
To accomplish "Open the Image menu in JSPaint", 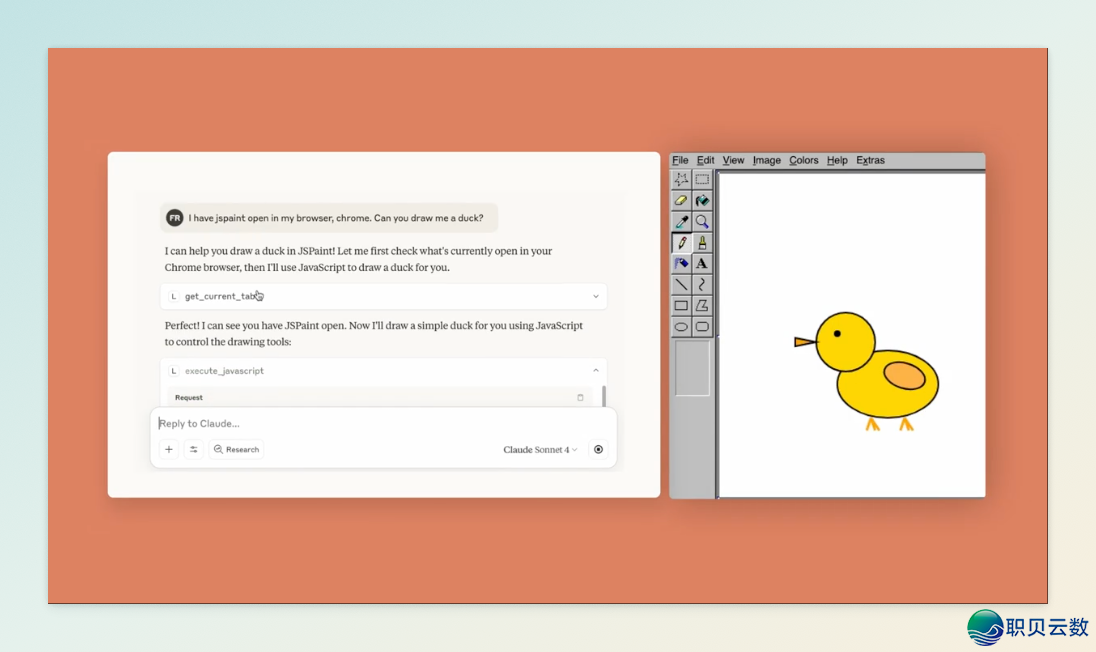I will pyautogui.click(x=767, y=160).
